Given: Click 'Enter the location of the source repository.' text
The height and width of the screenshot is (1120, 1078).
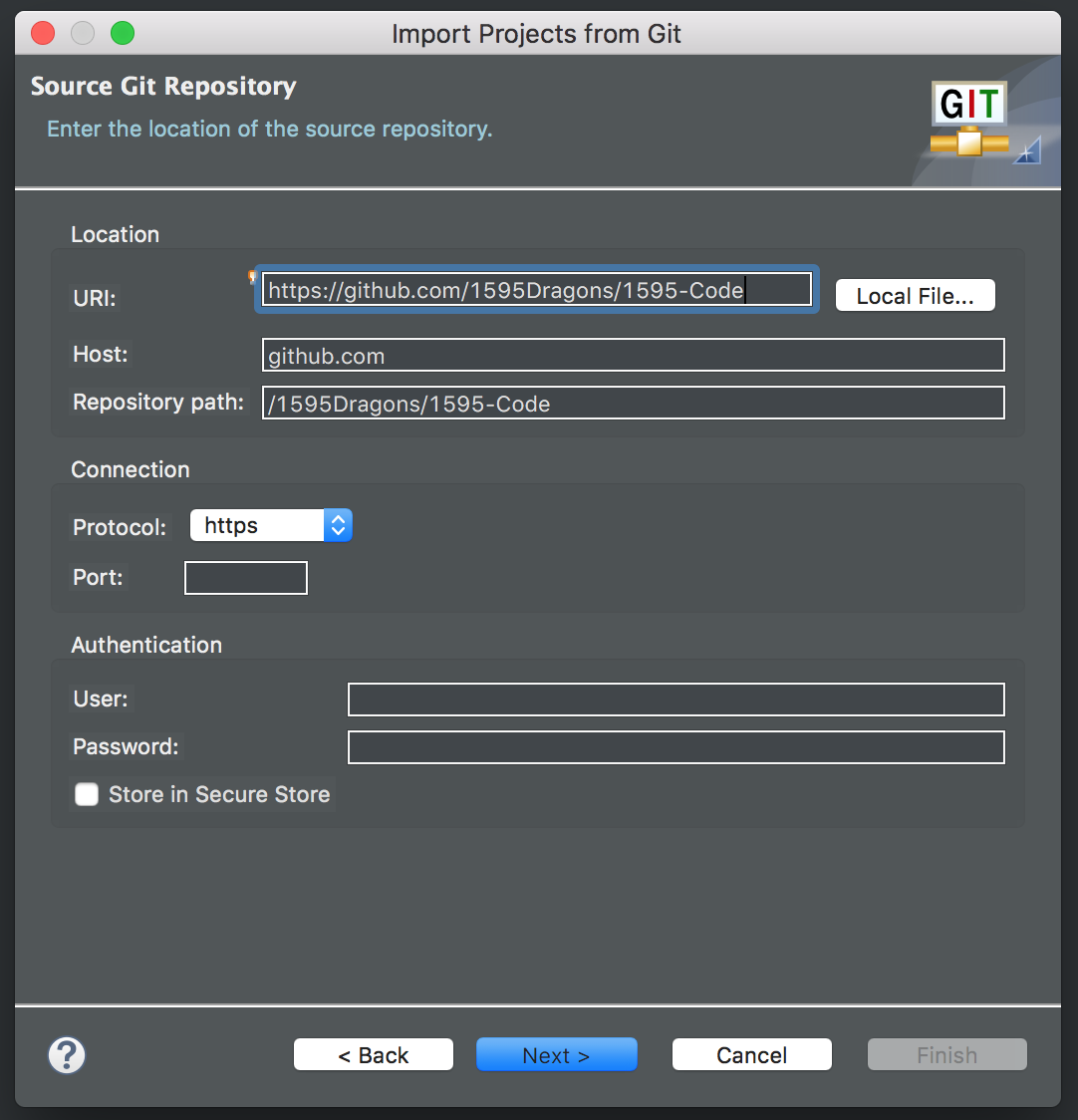Looking at the screenshot, I should (x=269, y=129).
